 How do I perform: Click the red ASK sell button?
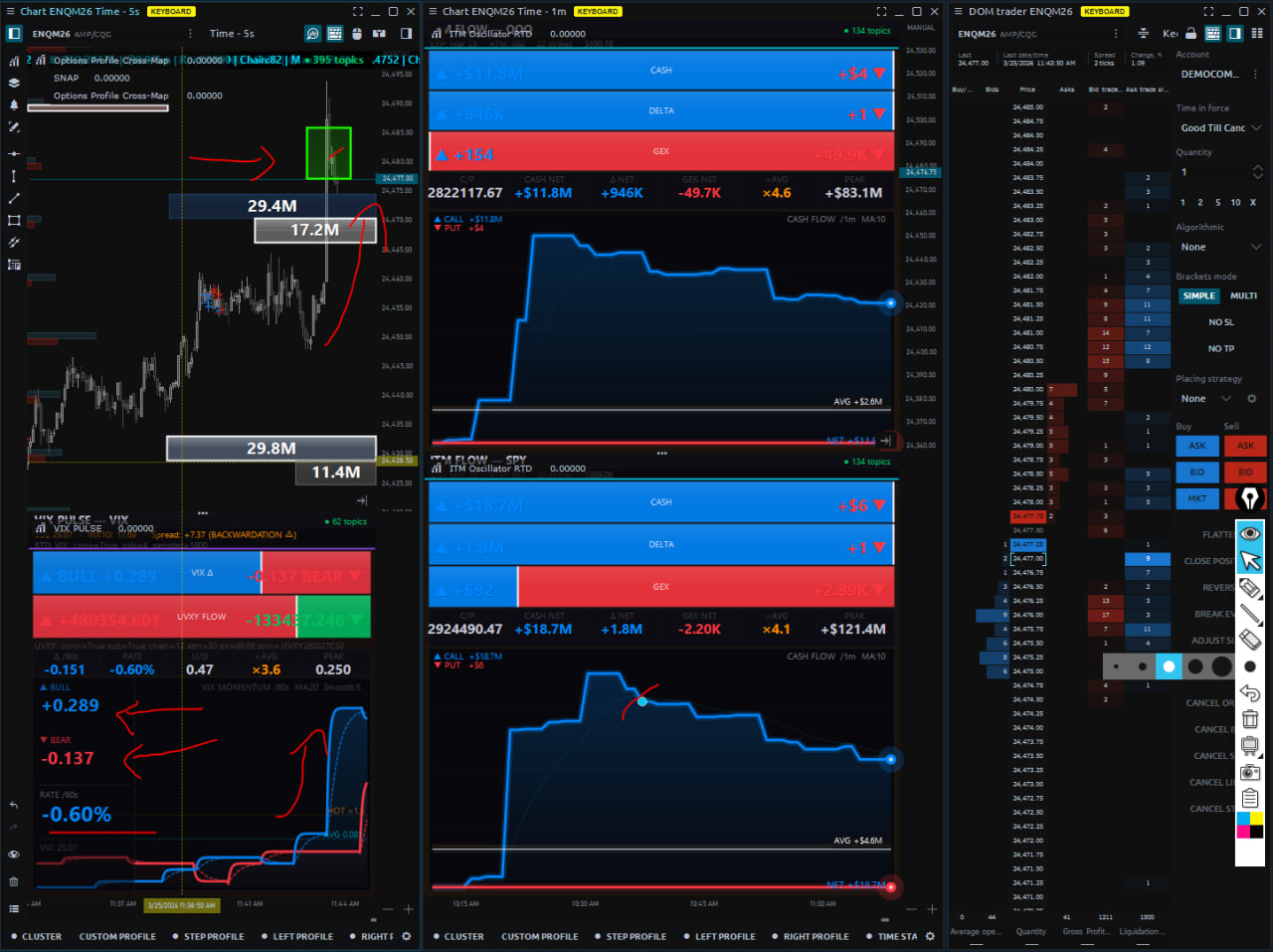click(x=1245, y=446)
